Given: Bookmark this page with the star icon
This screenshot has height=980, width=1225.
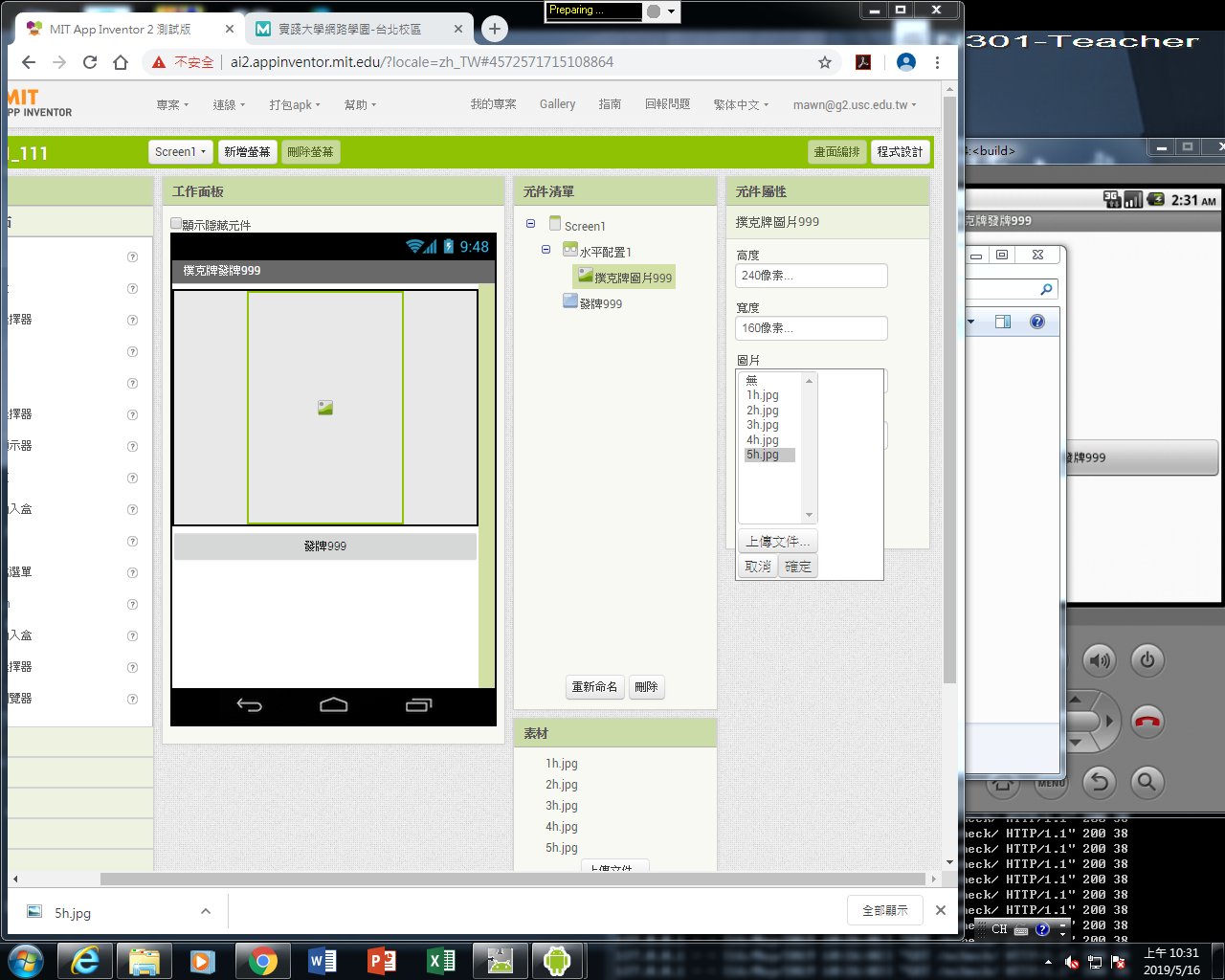Looking at the screenshot, I should [x=824, y=62].
